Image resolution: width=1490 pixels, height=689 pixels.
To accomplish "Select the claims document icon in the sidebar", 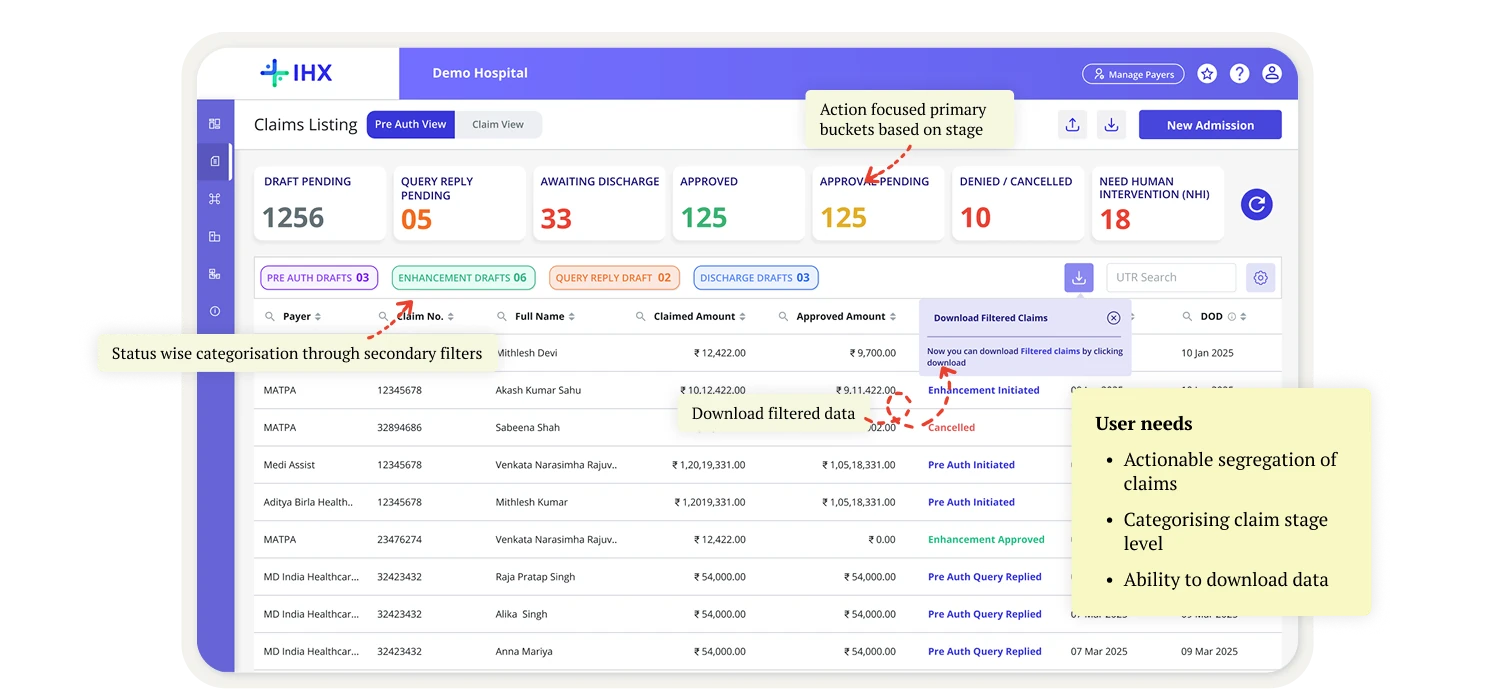I will [214, 161].
